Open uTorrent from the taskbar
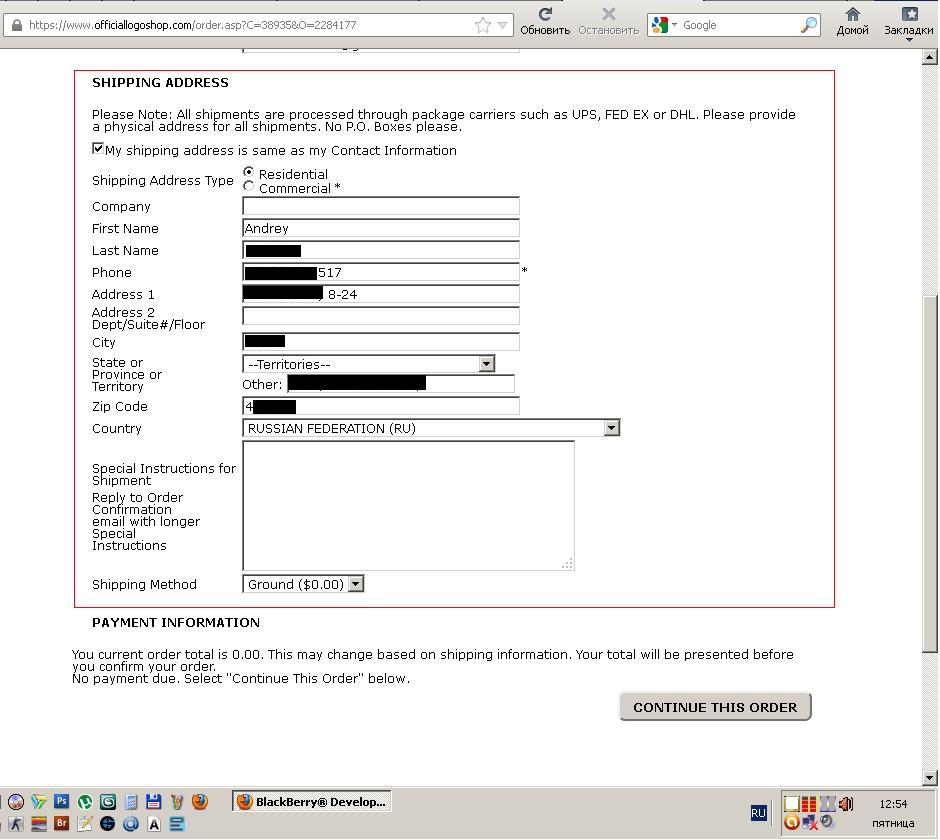Image resolution: width=940 pixels, height=840 pixels. pyautogui.click(x=85, y=801)
